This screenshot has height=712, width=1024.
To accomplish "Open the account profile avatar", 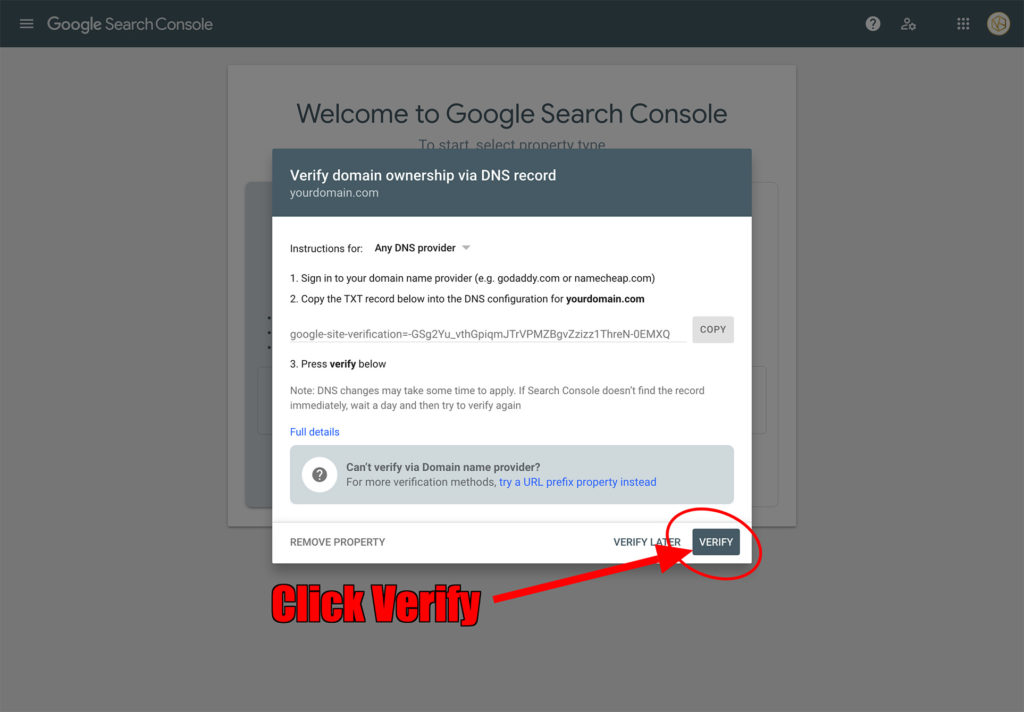I will [998, 24].
